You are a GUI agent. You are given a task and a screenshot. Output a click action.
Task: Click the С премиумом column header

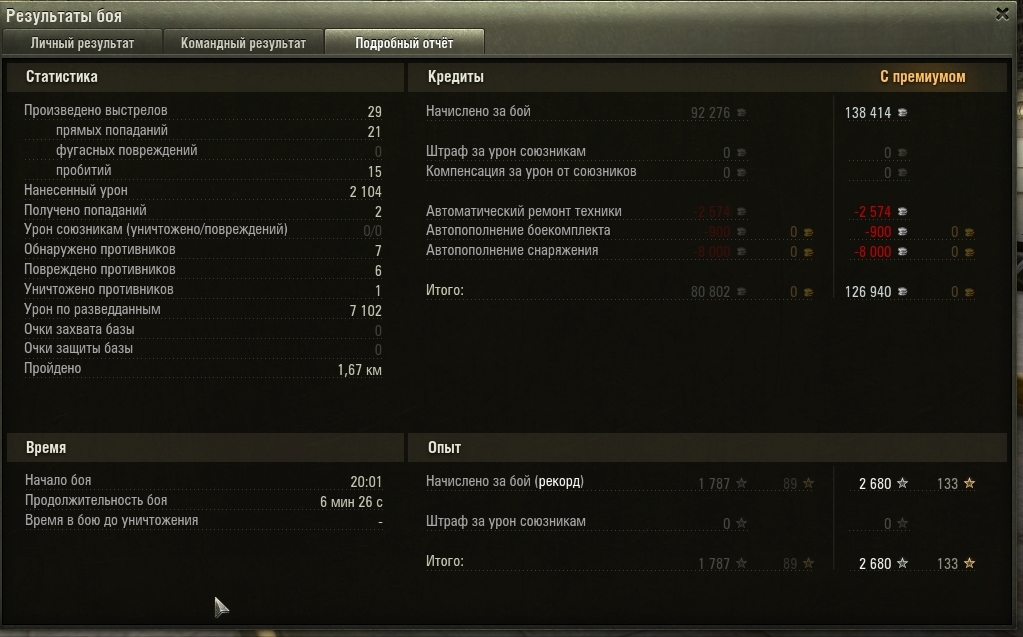[923, 76]
